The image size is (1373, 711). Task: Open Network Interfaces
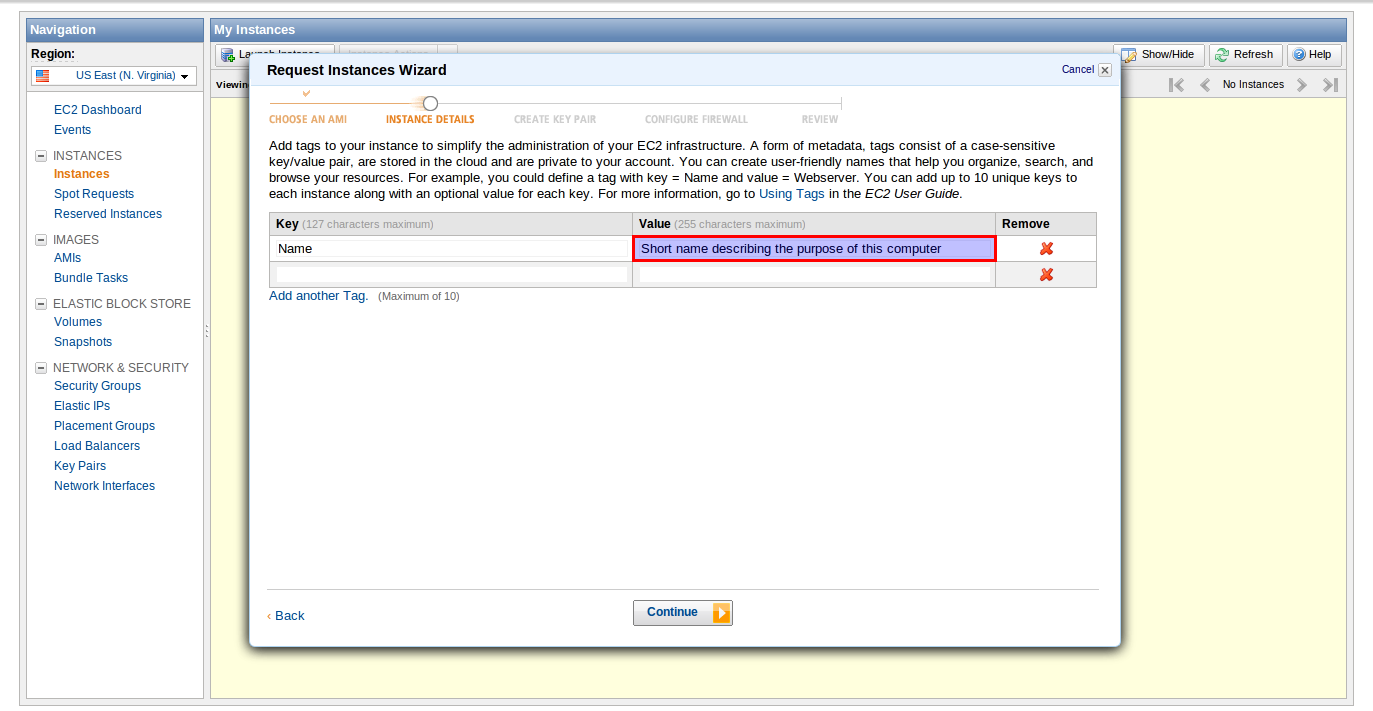pyautogui.click(x=104, y=486)
